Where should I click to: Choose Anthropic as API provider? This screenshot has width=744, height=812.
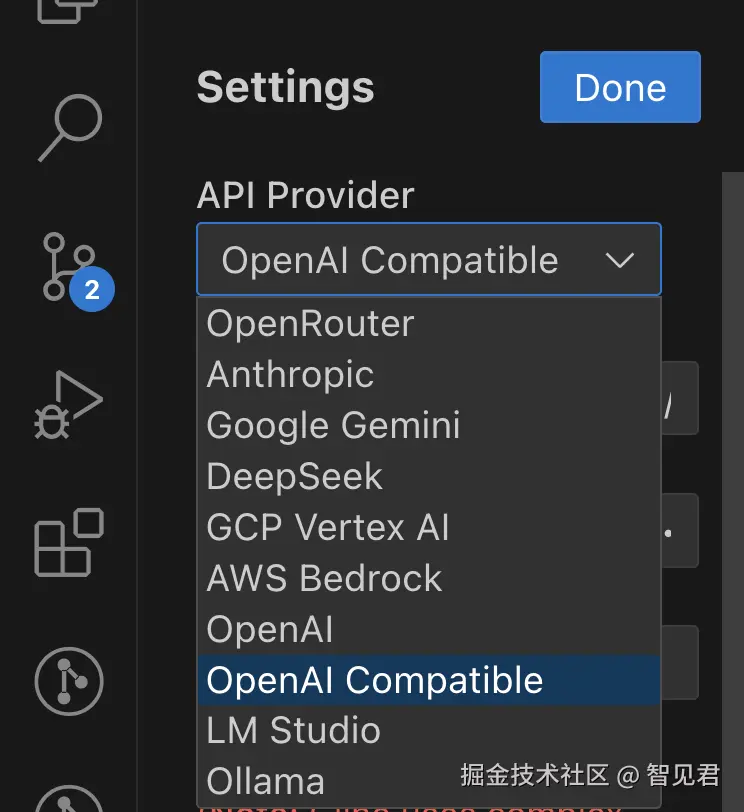tap(290, 374)
